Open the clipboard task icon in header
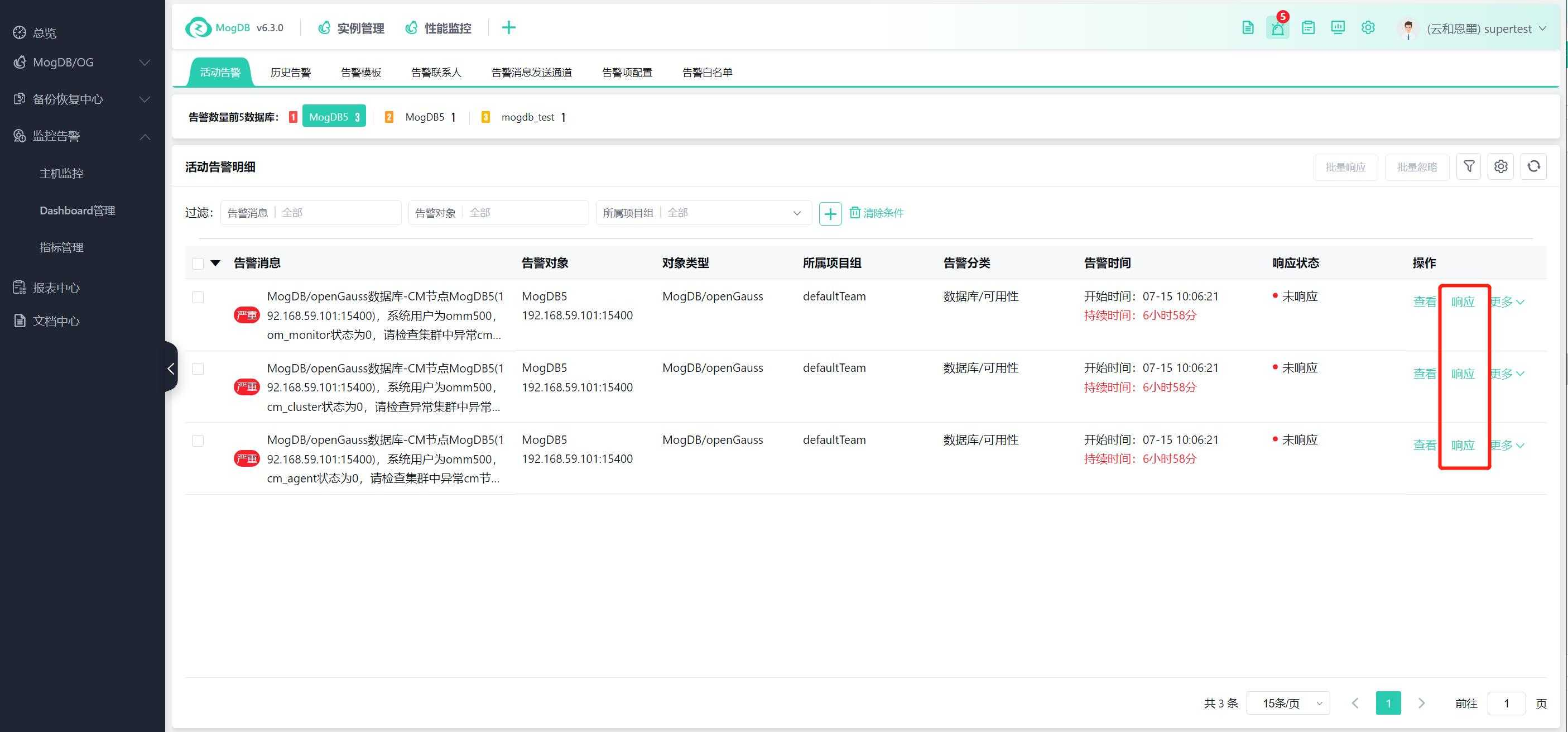Image resolution: width=1568 pixels, height=732 pixels. [1308, 27]
